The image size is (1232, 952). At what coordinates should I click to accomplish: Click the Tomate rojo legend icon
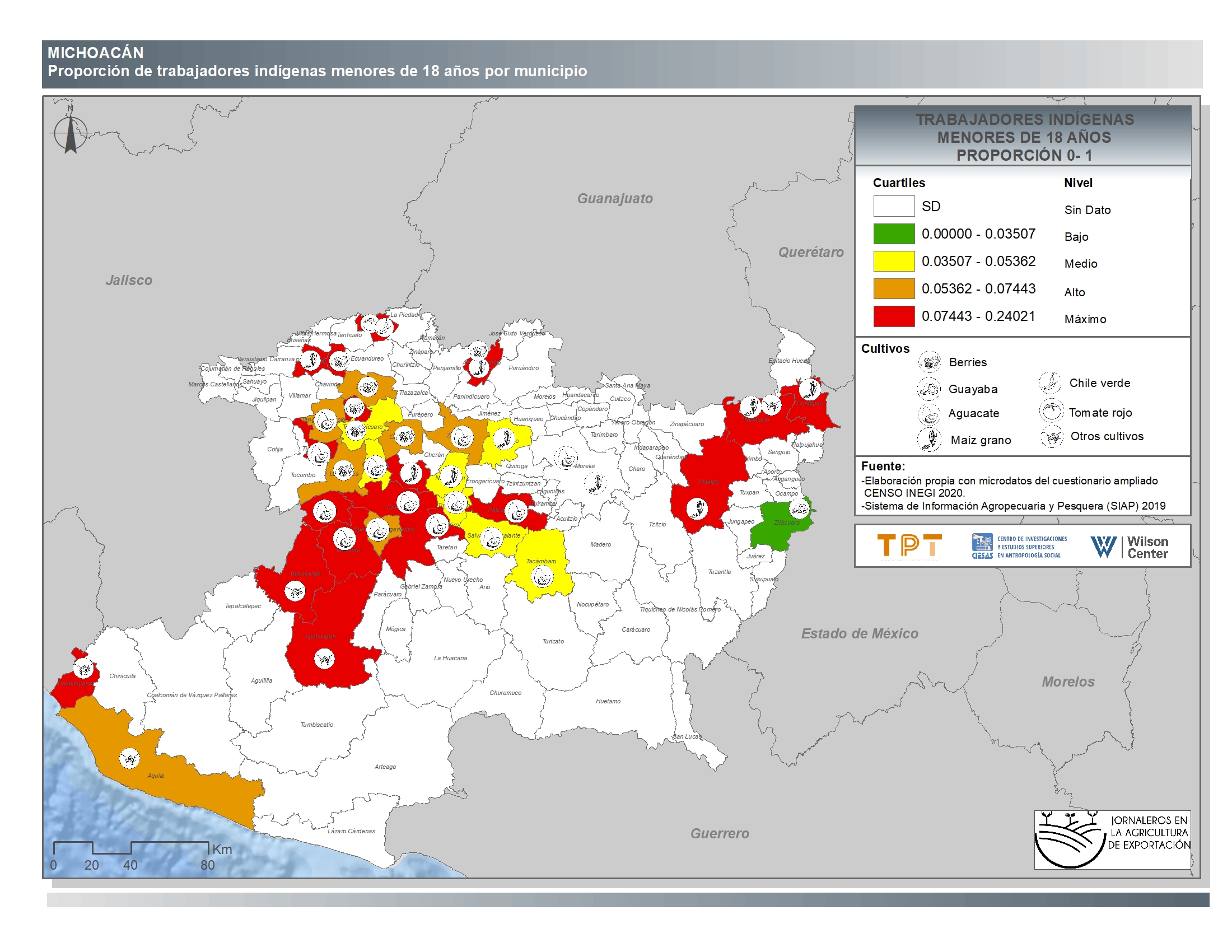(1051, 411)
